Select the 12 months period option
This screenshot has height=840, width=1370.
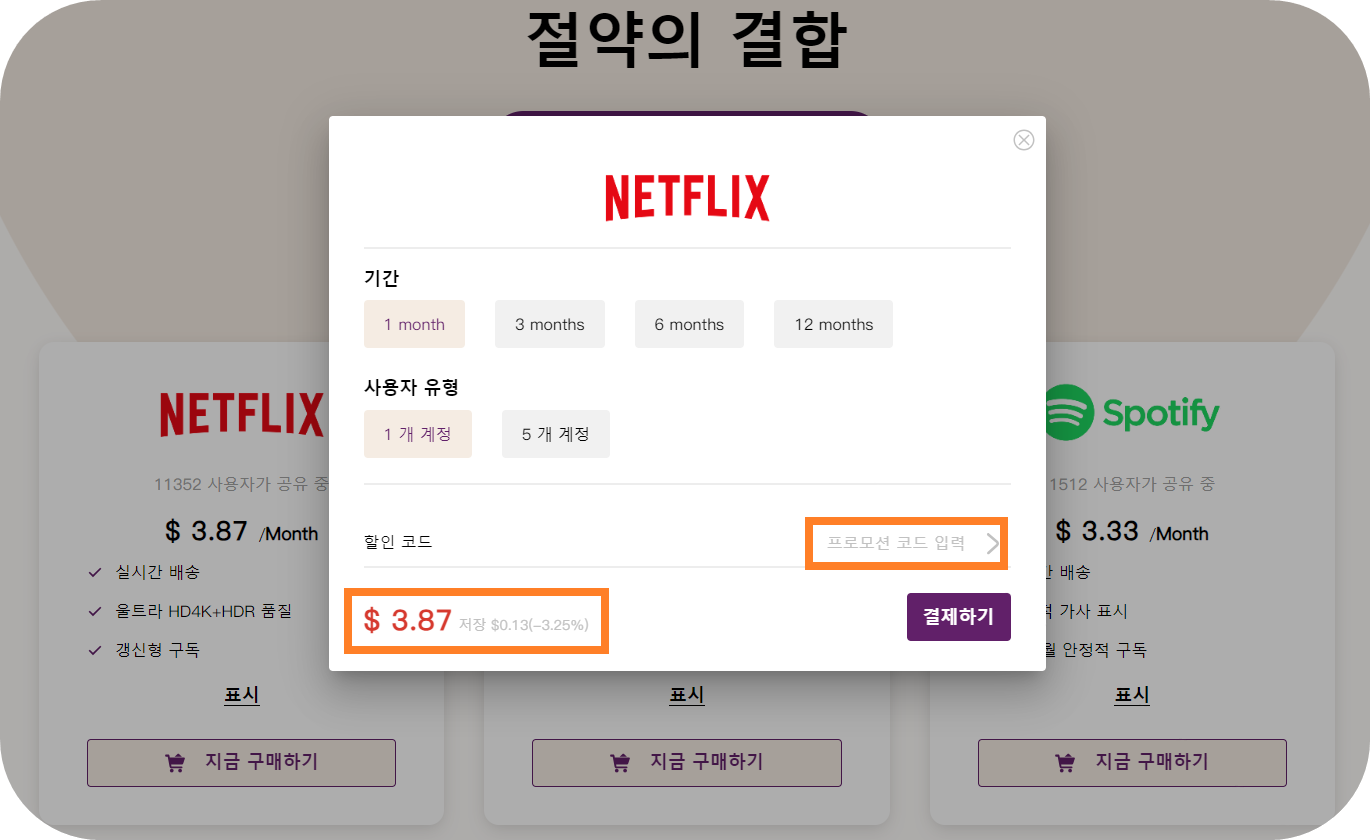pyautogui.click(x=833, y=324)
